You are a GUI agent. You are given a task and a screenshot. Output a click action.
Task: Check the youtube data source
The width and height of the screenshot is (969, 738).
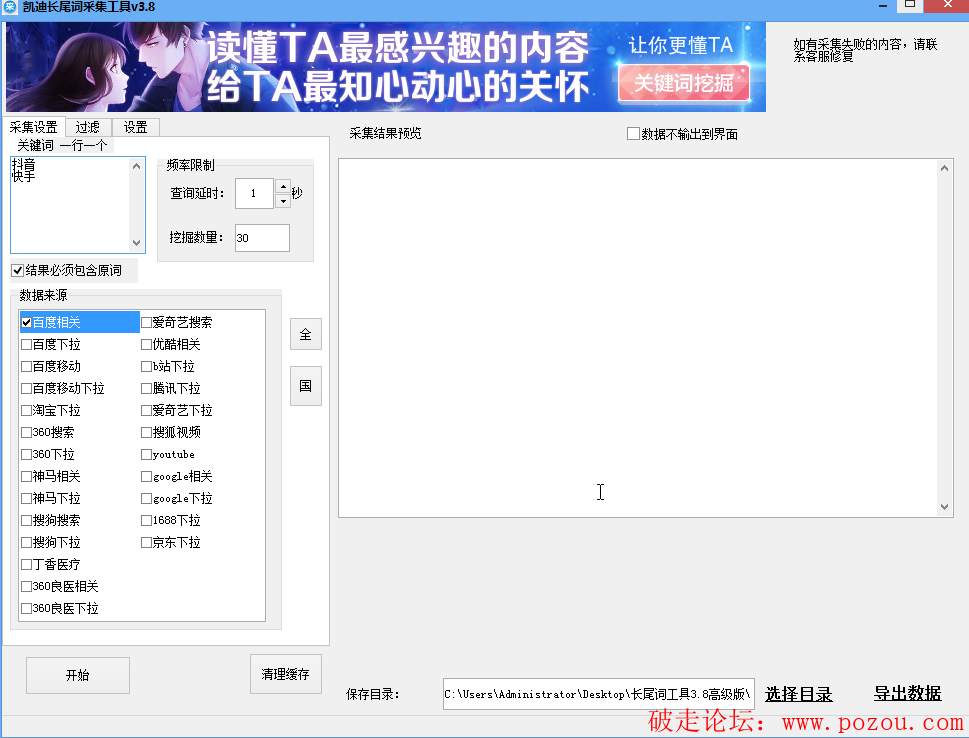(147, 455)
